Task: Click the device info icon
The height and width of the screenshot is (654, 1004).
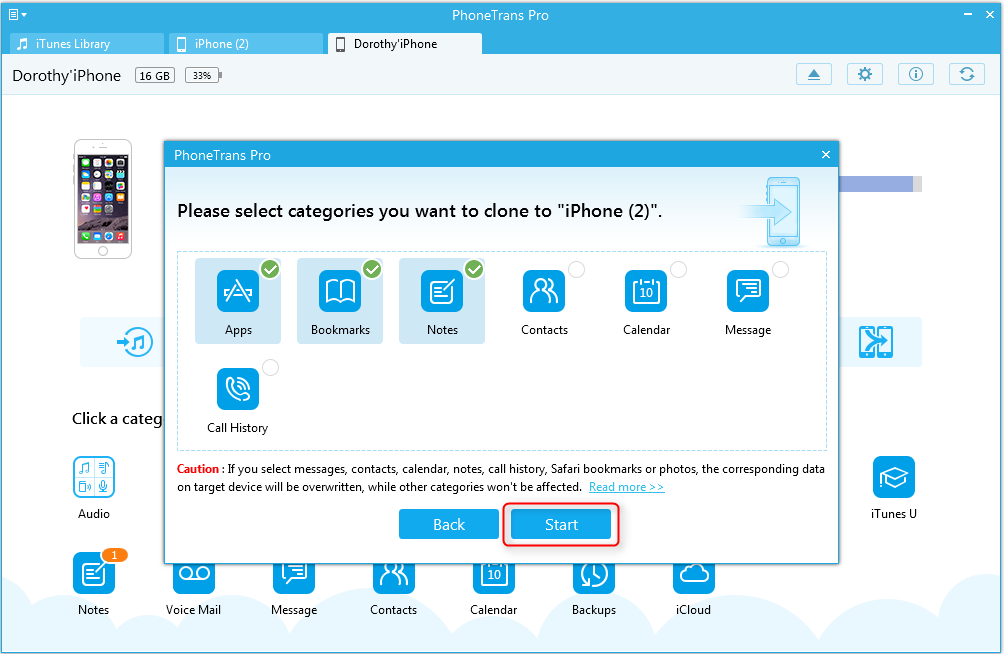Action: (915, 75)
